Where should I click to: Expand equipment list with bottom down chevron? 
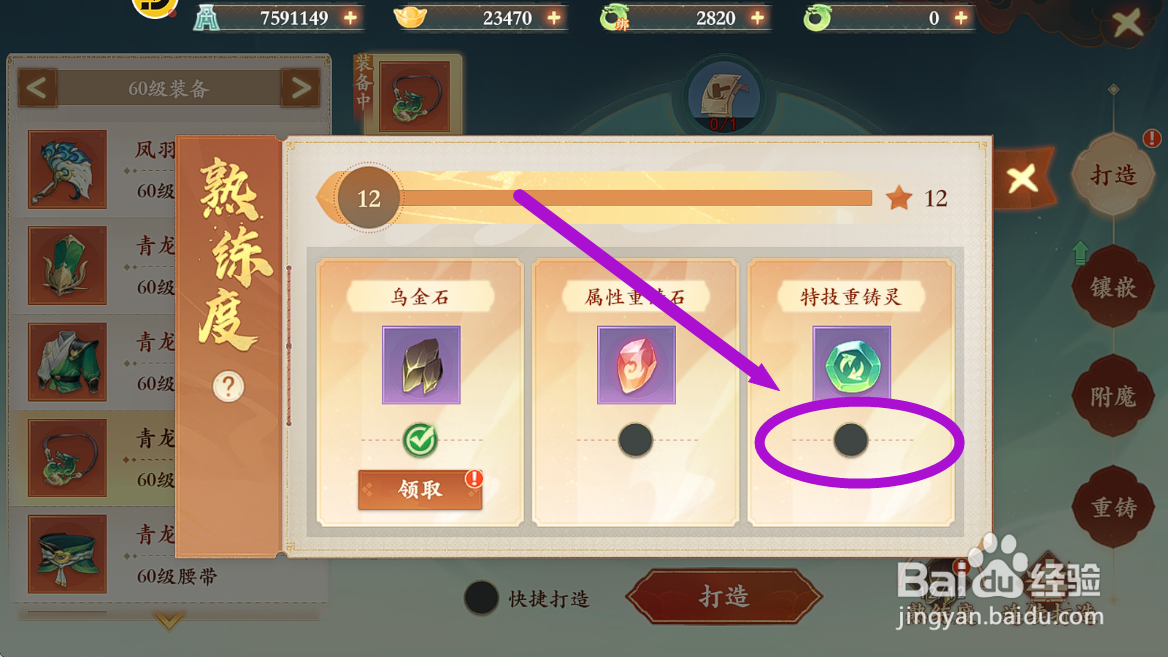point(169,620)
